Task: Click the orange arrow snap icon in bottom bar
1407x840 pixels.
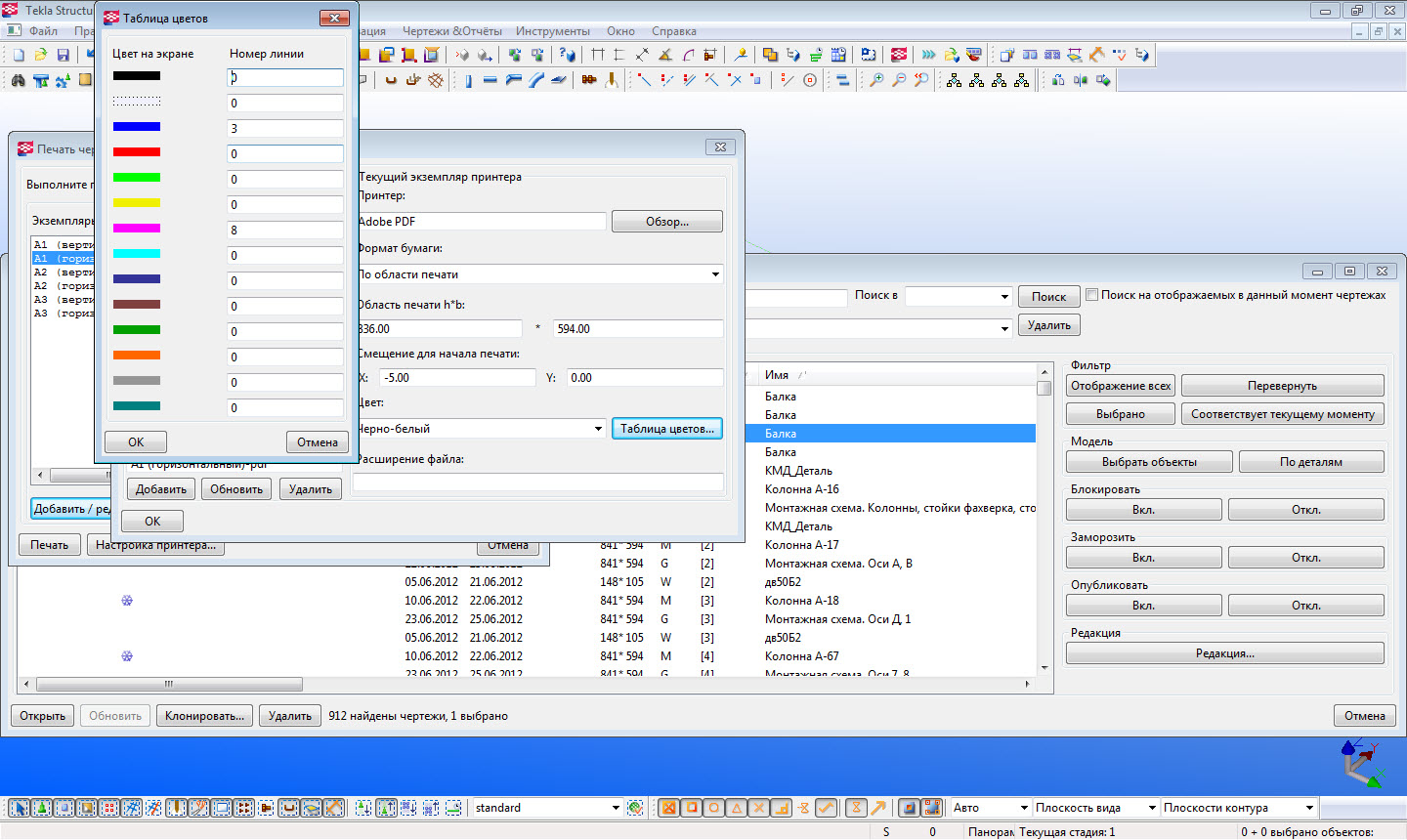Action: pyautogui.click(x=877, y=808)
